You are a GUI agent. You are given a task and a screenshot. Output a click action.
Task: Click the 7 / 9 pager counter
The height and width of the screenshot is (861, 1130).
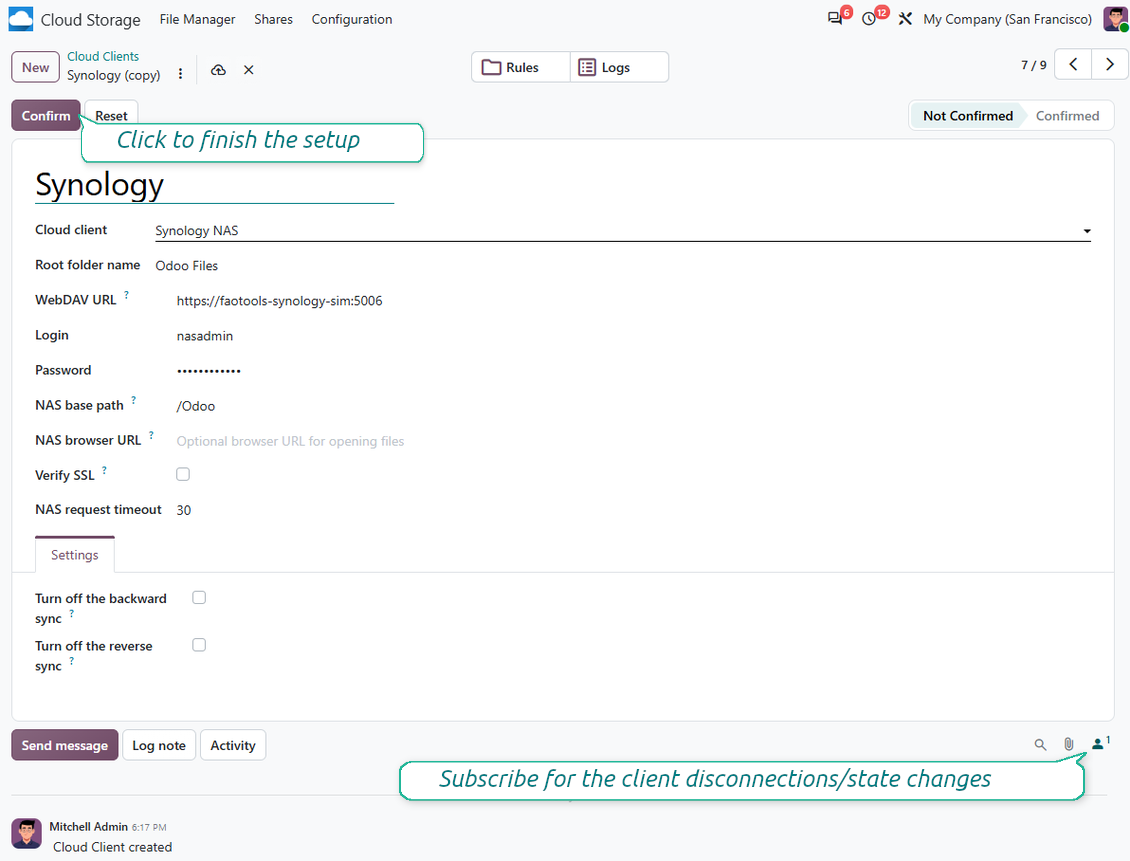pos(1033,65)
